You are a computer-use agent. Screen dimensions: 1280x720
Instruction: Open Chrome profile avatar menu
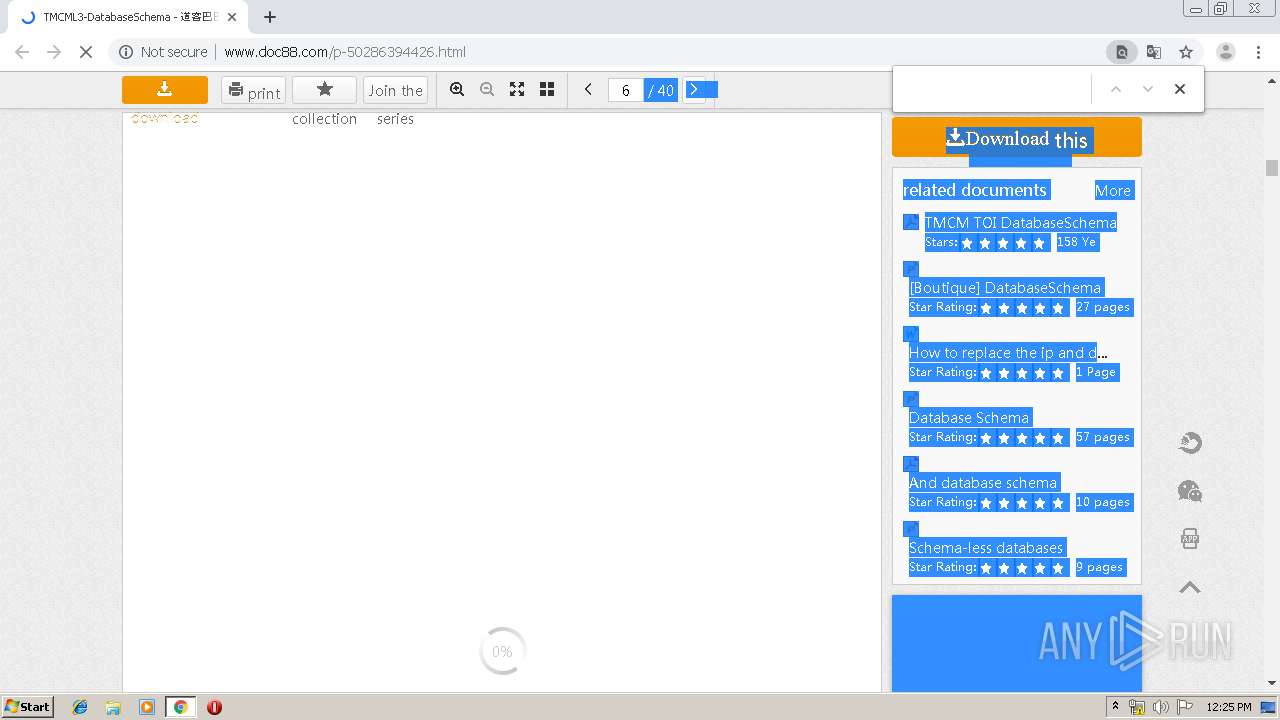[x=1226, y=52]
